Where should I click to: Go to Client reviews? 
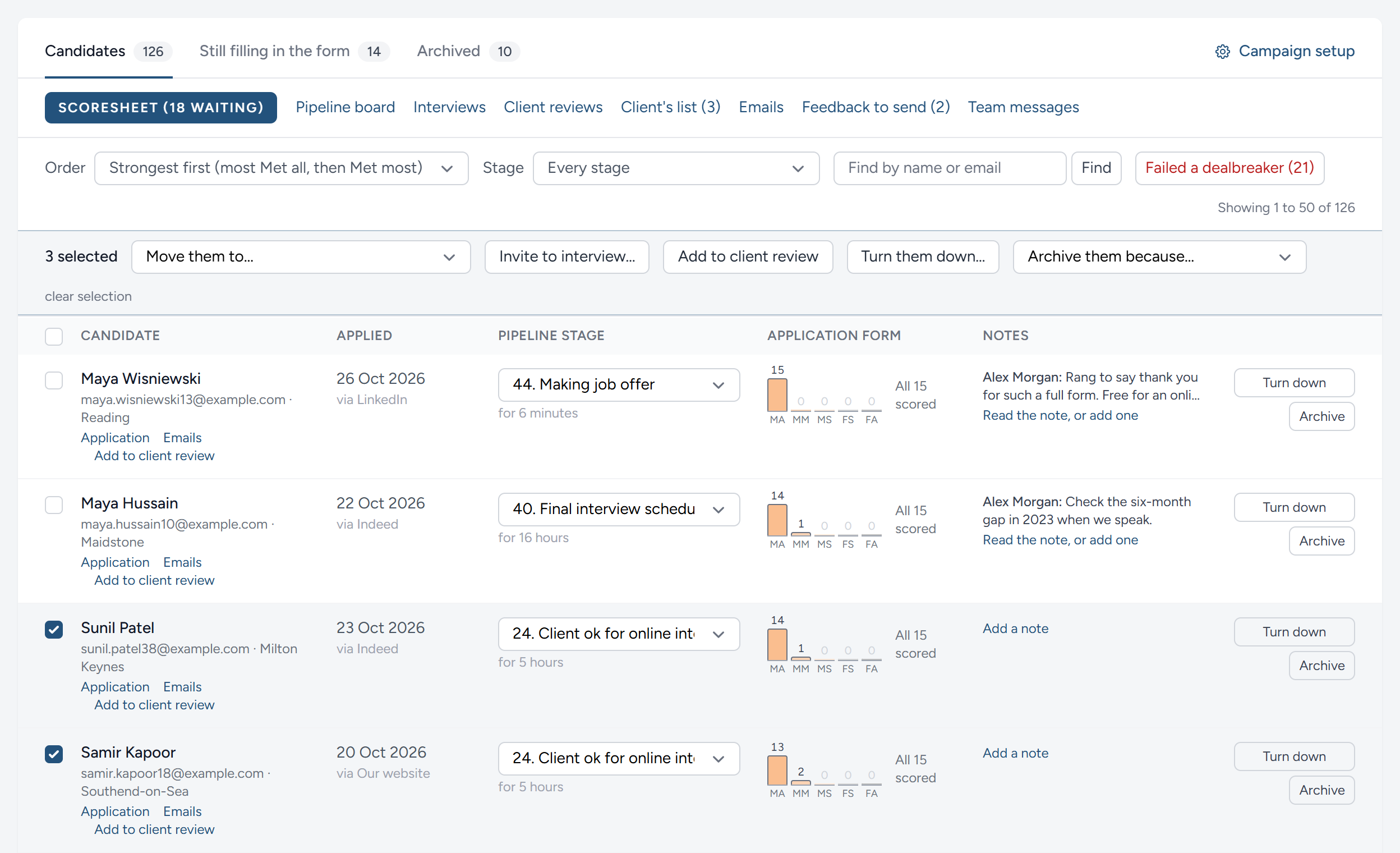pos(552,107)
